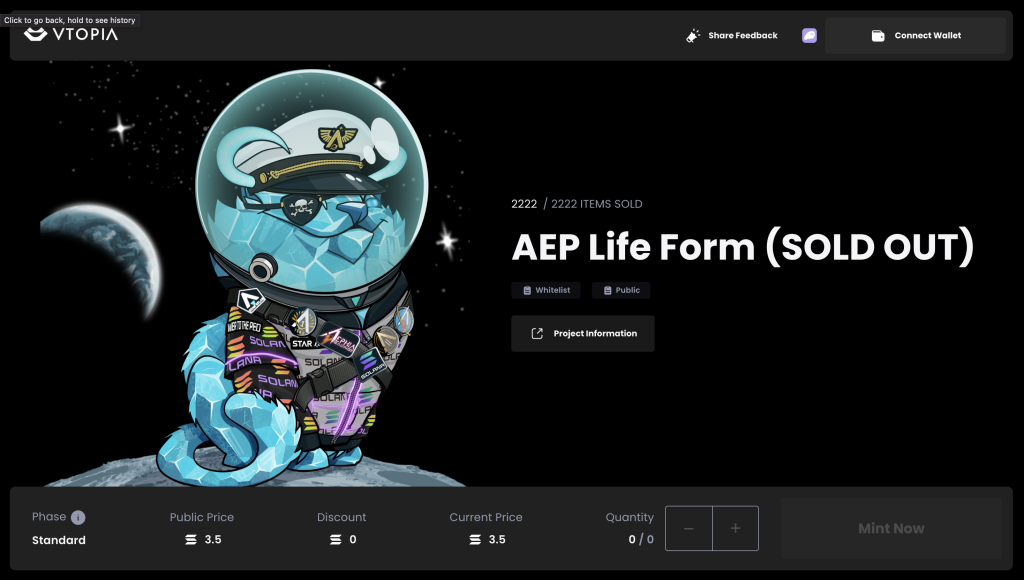Select the Public tag
This screenshot has width=1024, height=580.
click(621, 290)
